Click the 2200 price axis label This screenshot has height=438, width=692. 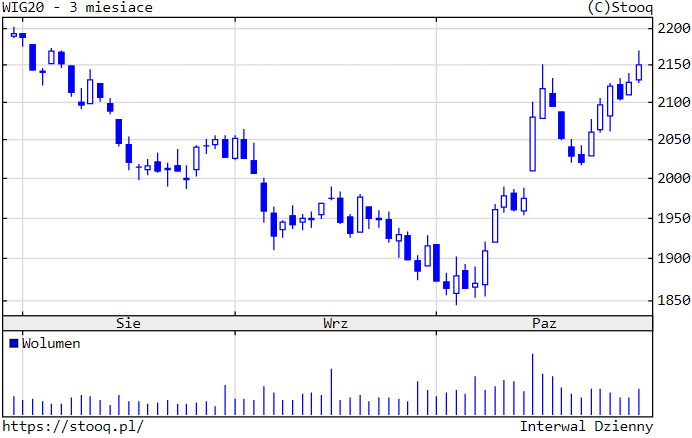point(673,28)
